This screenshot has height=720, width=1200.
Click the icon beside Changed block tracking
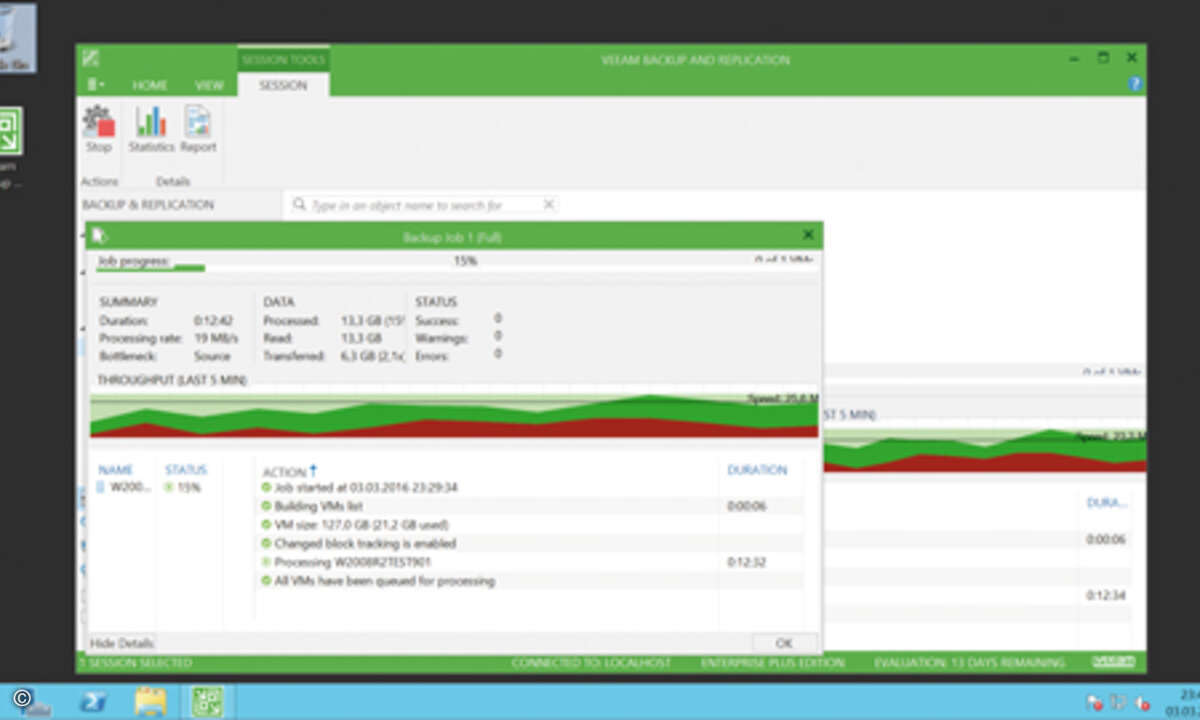(x=267, y=543)
